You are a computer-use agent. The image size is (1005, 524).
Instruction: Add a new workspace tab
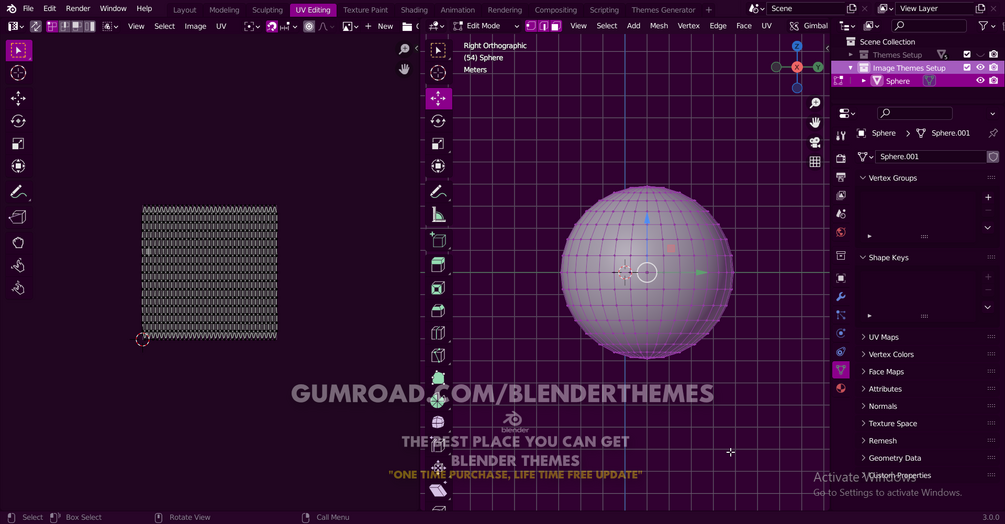[708, 10]
